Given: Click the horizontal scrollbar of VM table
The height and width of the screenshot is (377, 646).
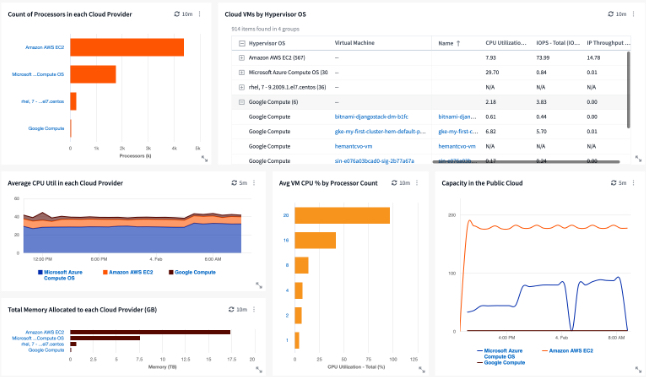Looking at the screenshot, I should pos(526,162).
